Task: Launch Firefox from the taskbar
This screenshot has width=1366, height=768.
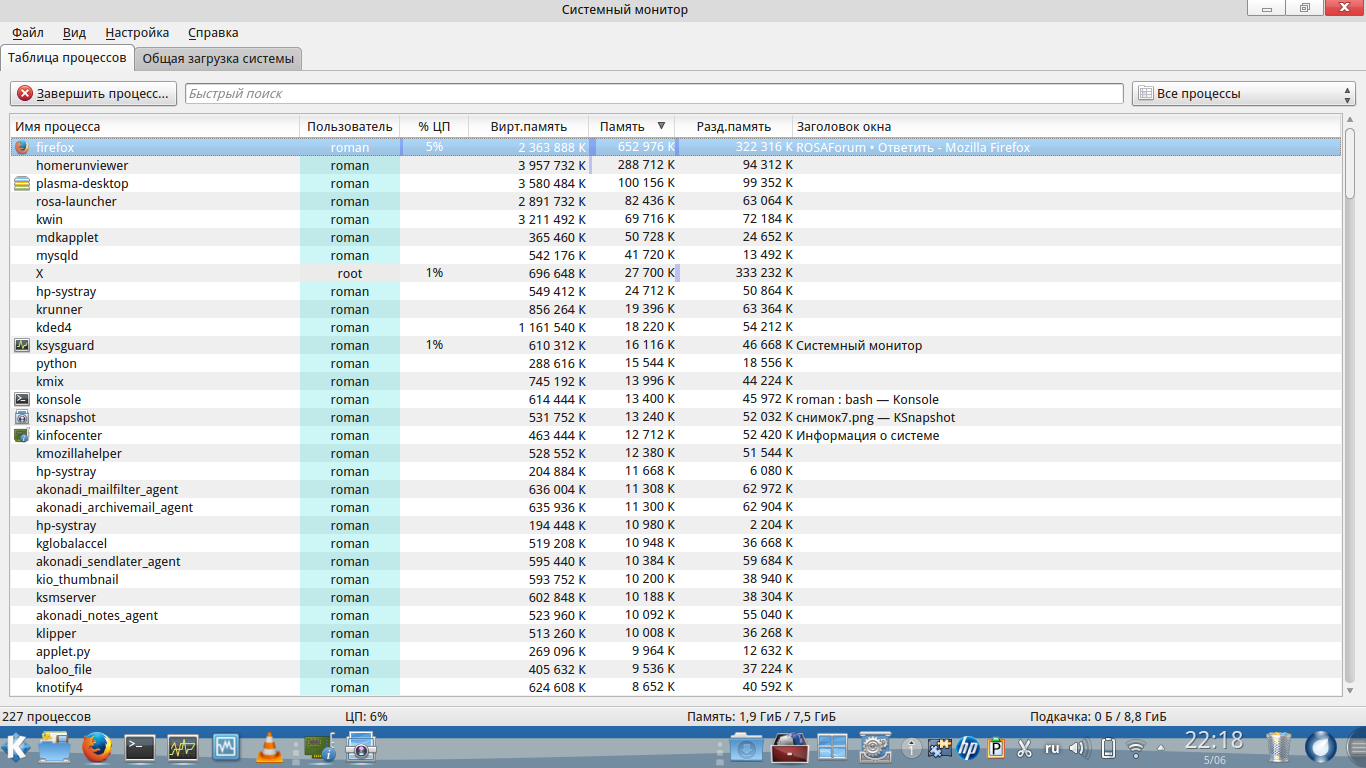Action: click(97, 747)
